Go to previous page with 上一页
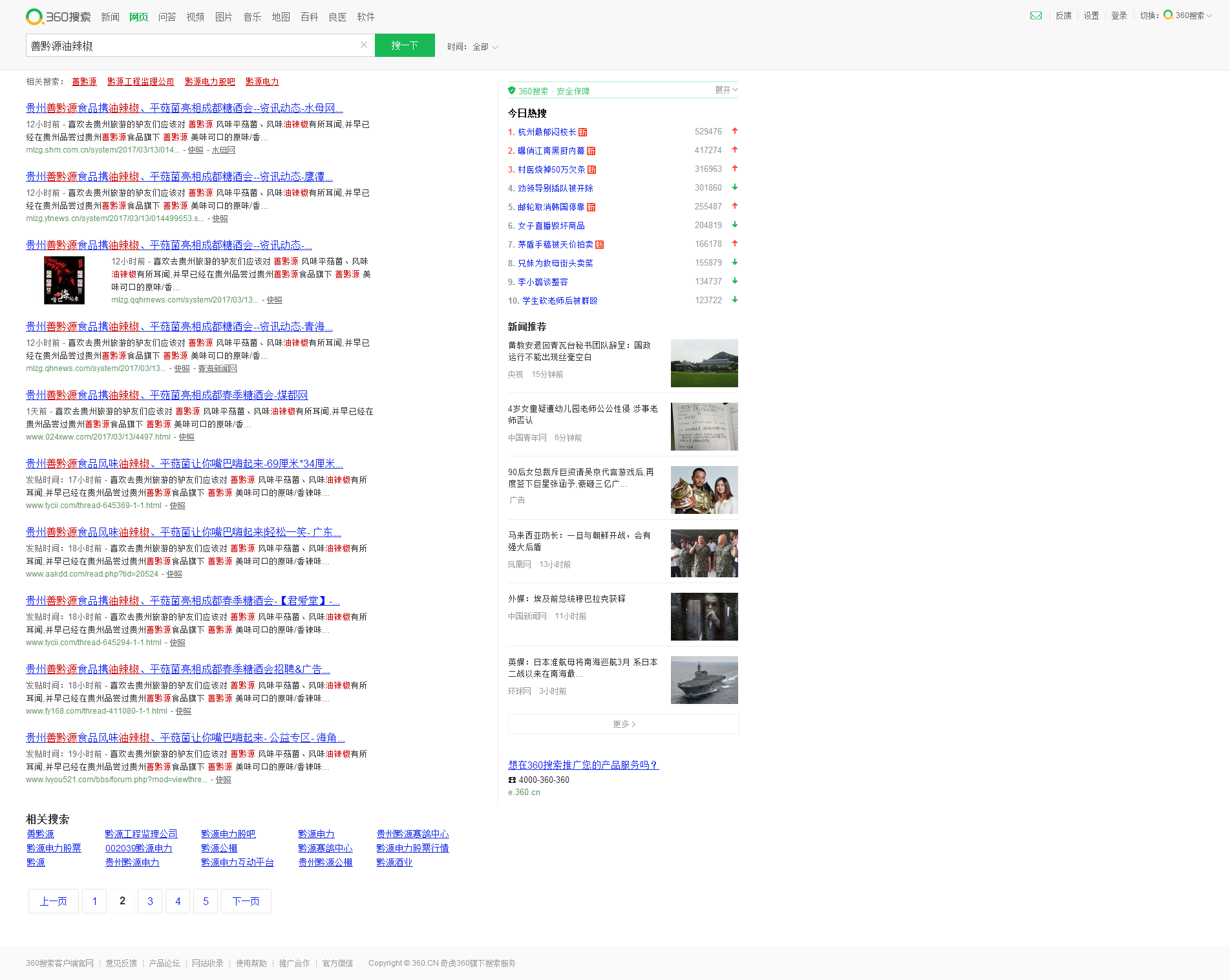1230x980 pixels. click(x=54, y=901)
